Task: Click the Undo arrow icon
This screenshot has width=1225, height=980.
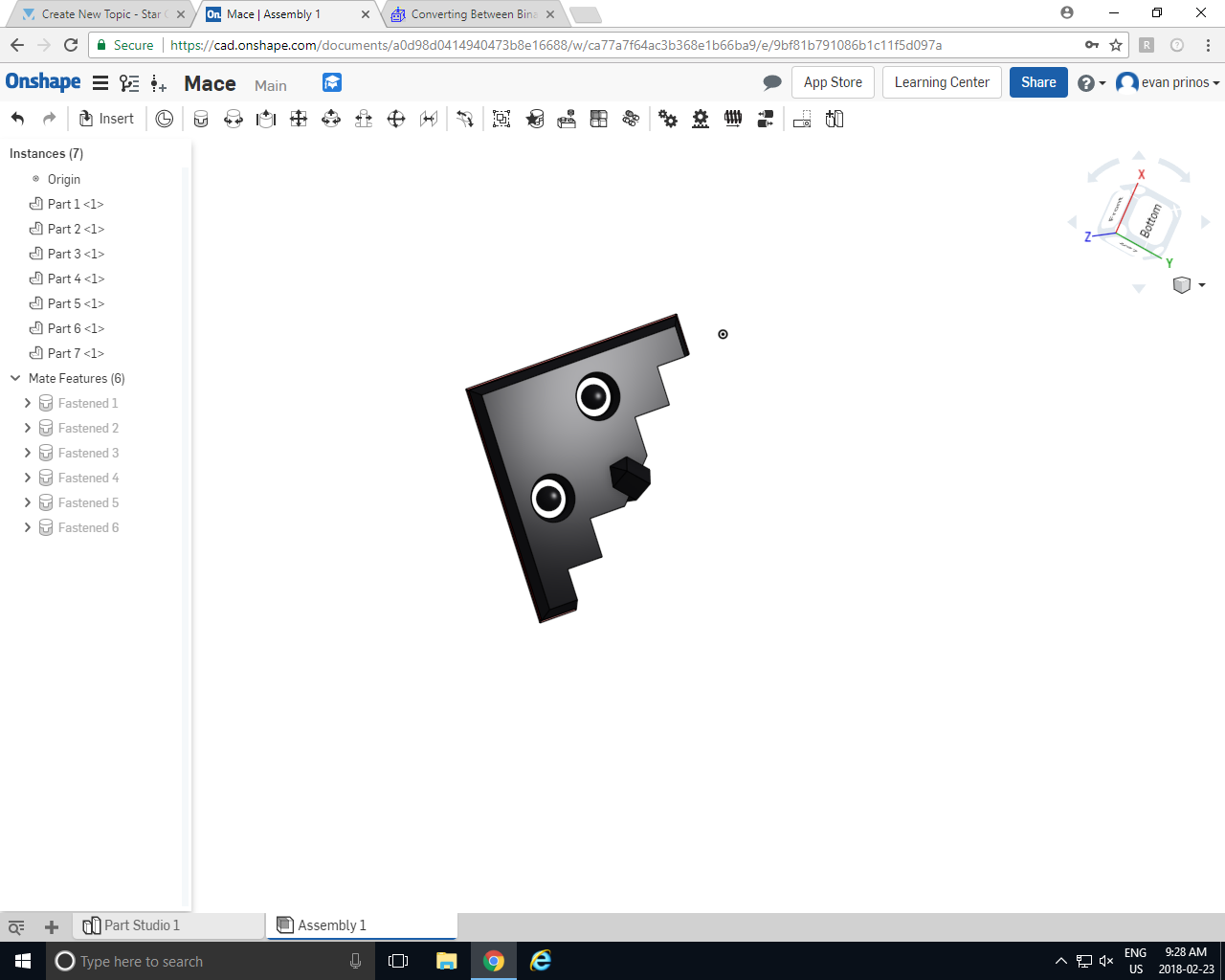Action: tap(18, 118)
